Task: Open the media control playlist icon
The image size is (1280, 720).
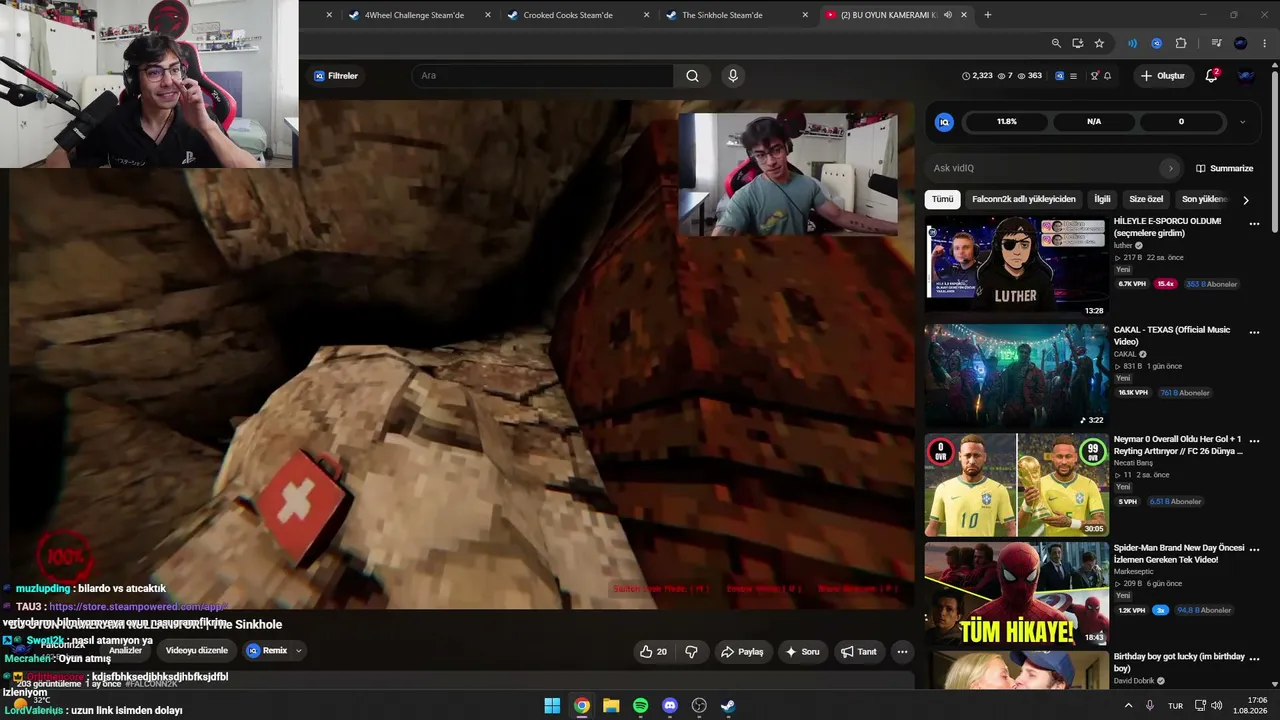Action: tap(1216, 43)
